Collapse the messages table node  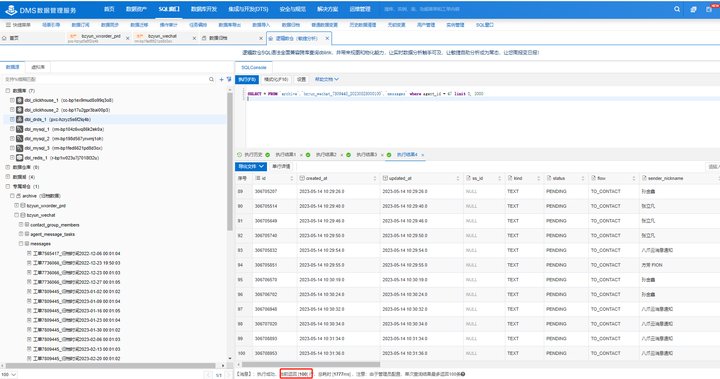click(x=21, y=244)
